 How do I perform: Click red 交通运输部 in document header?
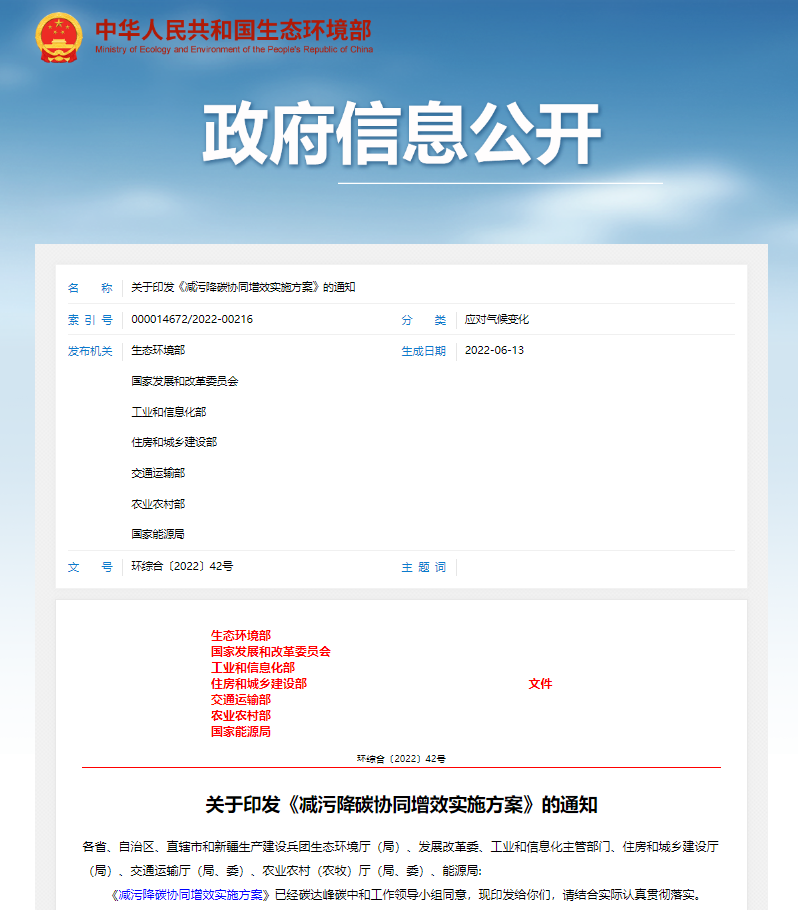tap(241, 699)
